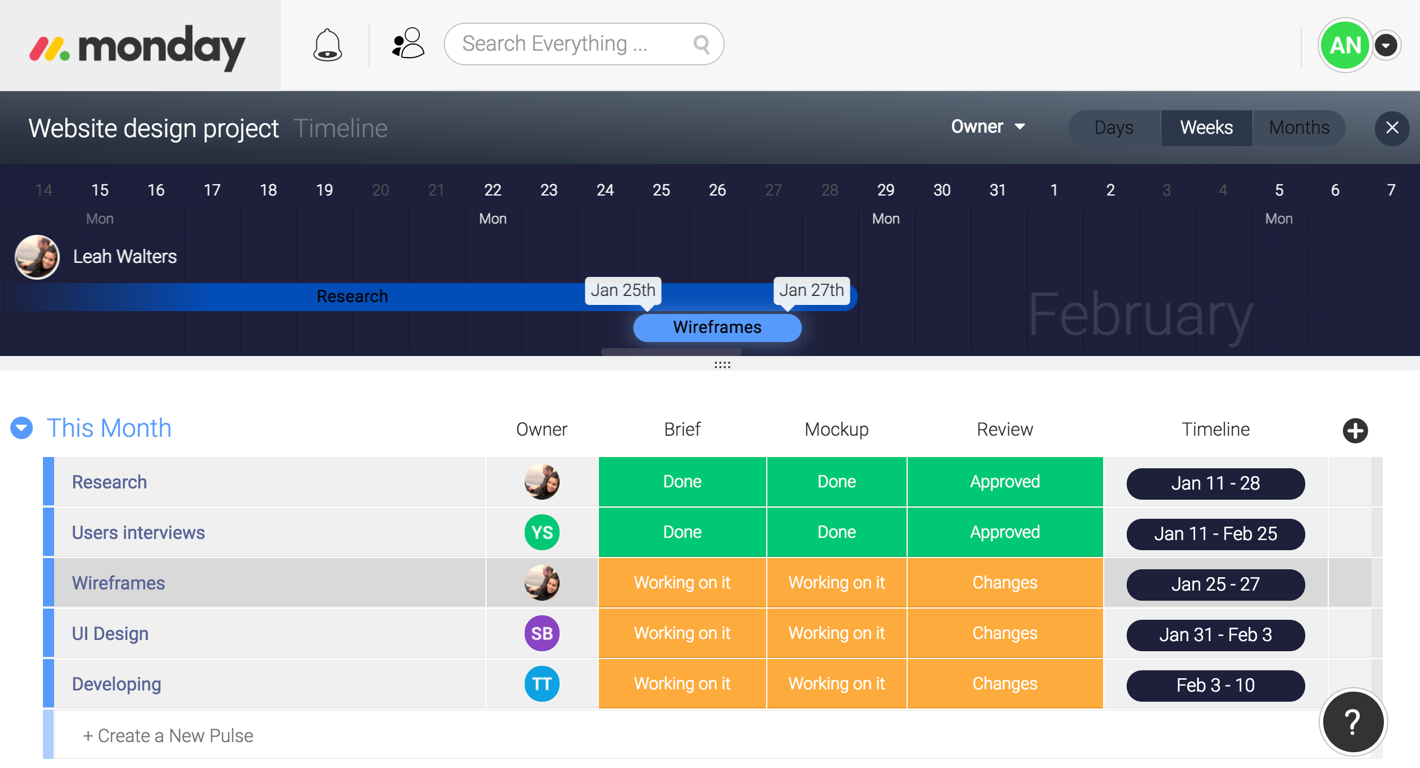1420x768 pixels.
Task: Open the notifications bell
Action: click(327, 45)
